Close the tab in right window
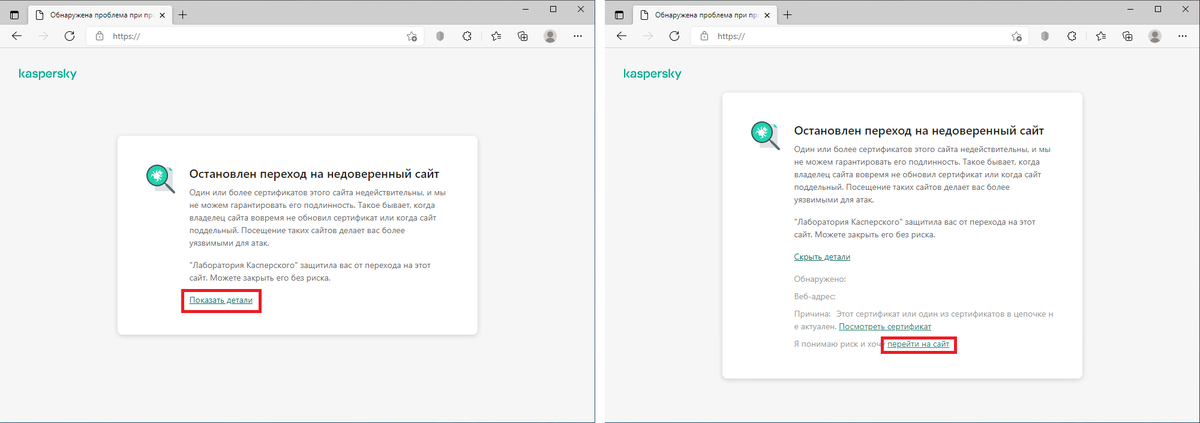Viewport: 1200px width, 423px height. 768,15
